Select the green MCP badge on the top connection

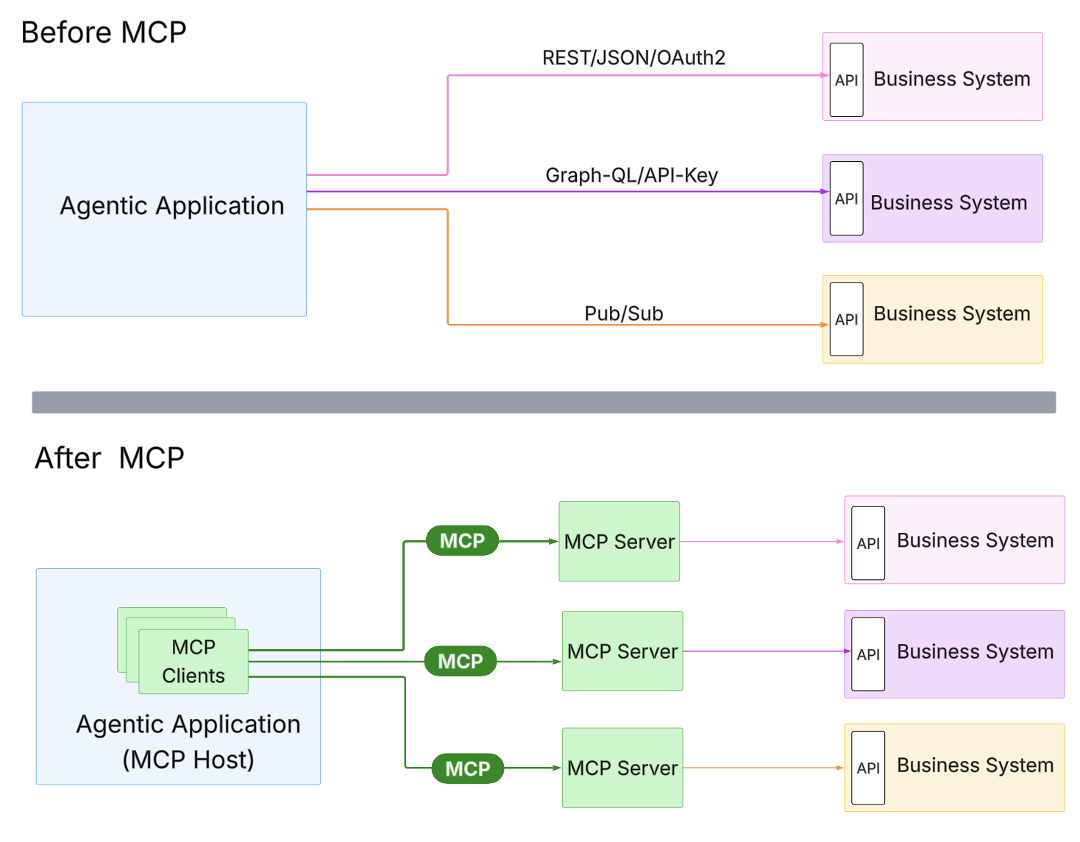click(461, 540)
